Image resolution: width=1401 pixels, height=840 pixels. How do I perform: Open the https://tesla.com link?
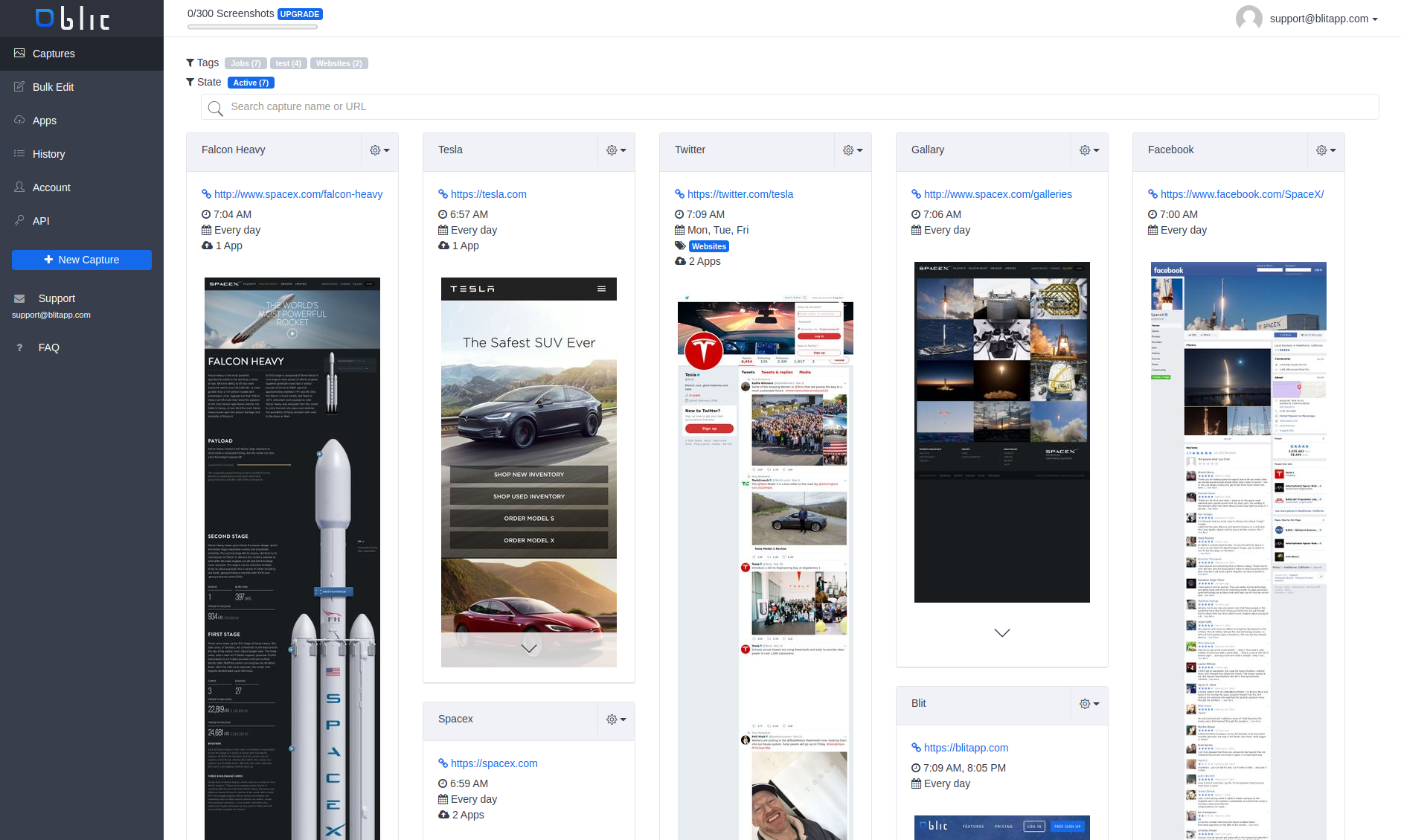click(x=488, y=194)
